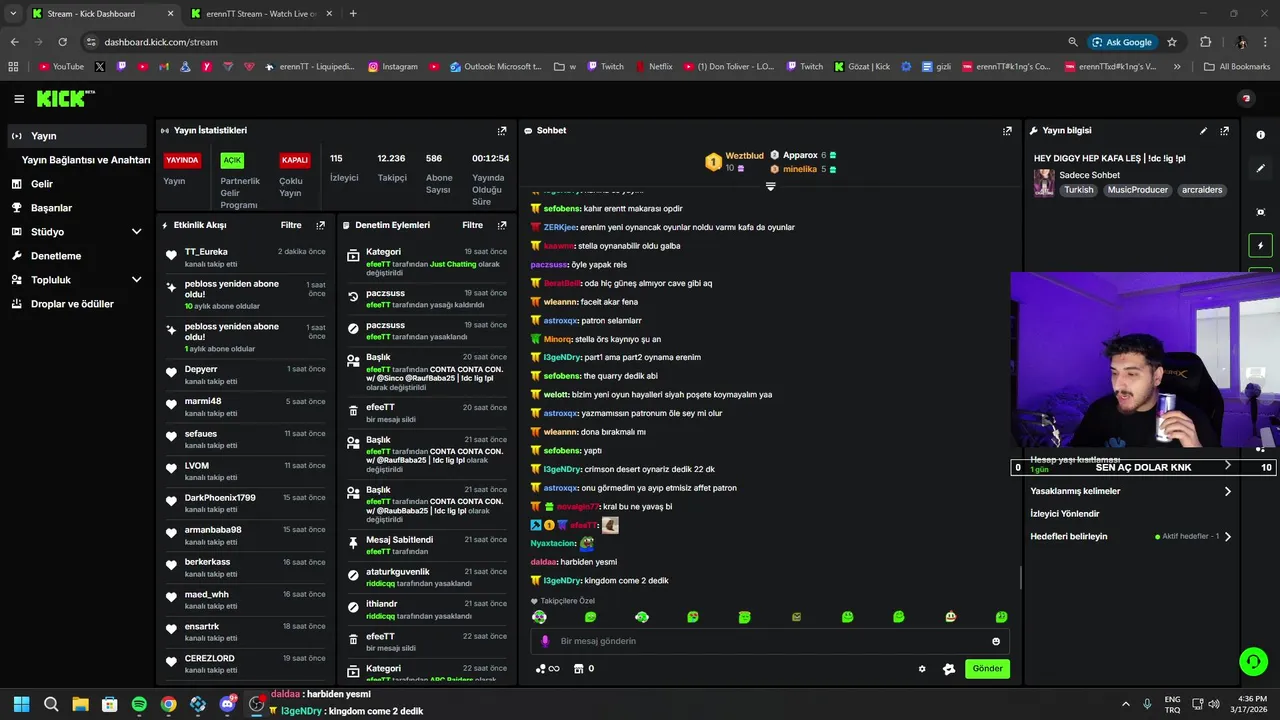1280x720 pixels.
Task: Open the All Bookmarks folder
Action: 1237,67
